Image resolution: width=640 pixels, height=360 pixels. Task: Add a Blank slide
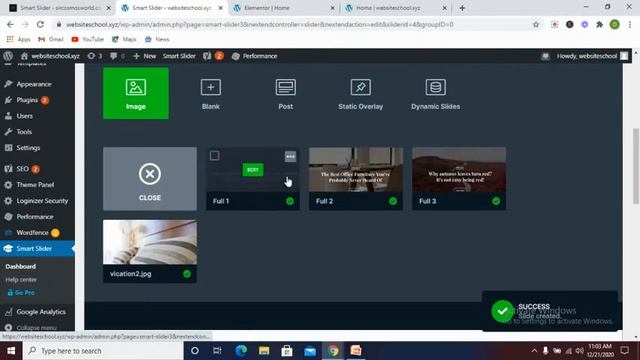click(211, 94)
